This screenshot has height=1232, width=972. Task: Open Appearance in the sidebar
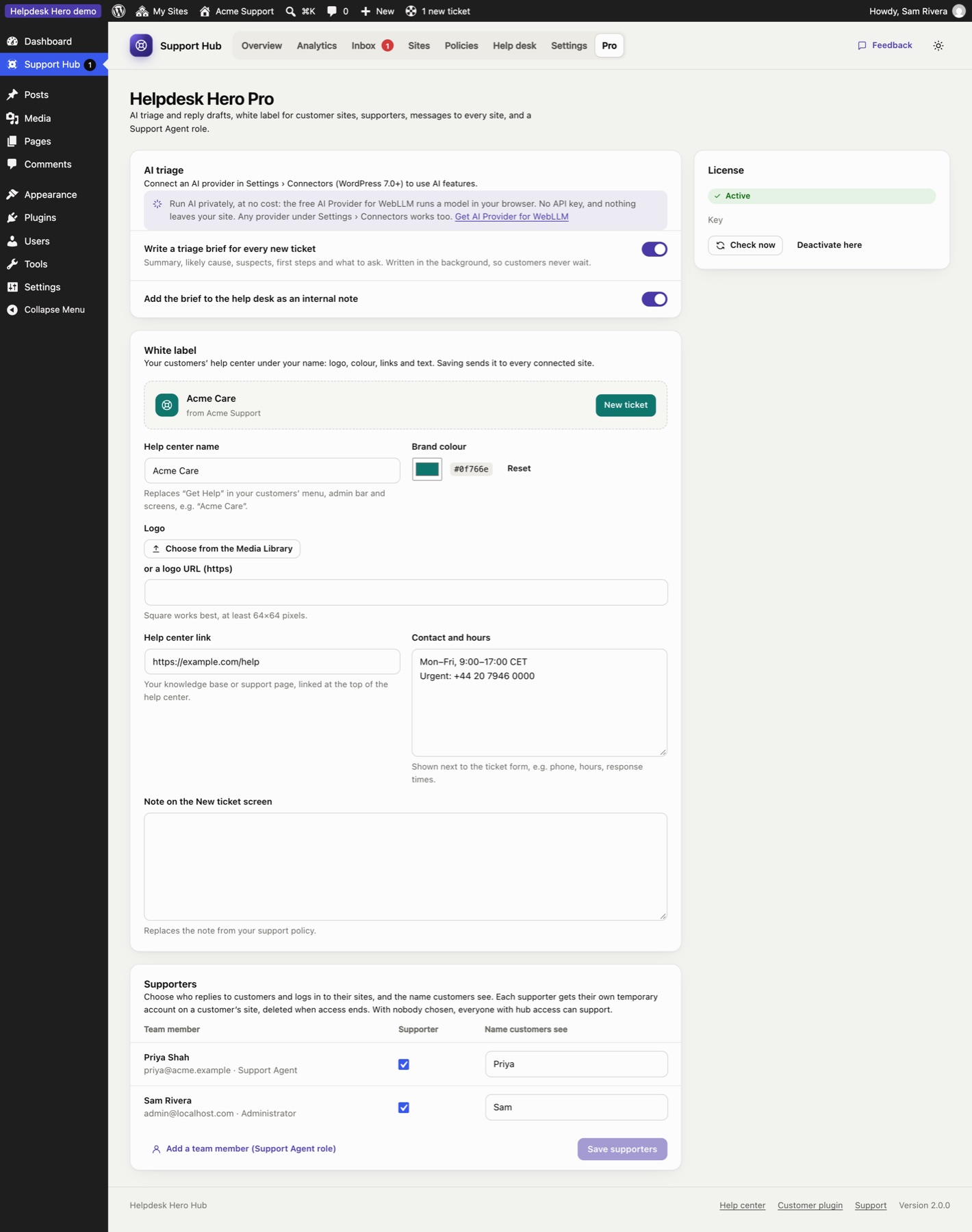click(53, 194)
